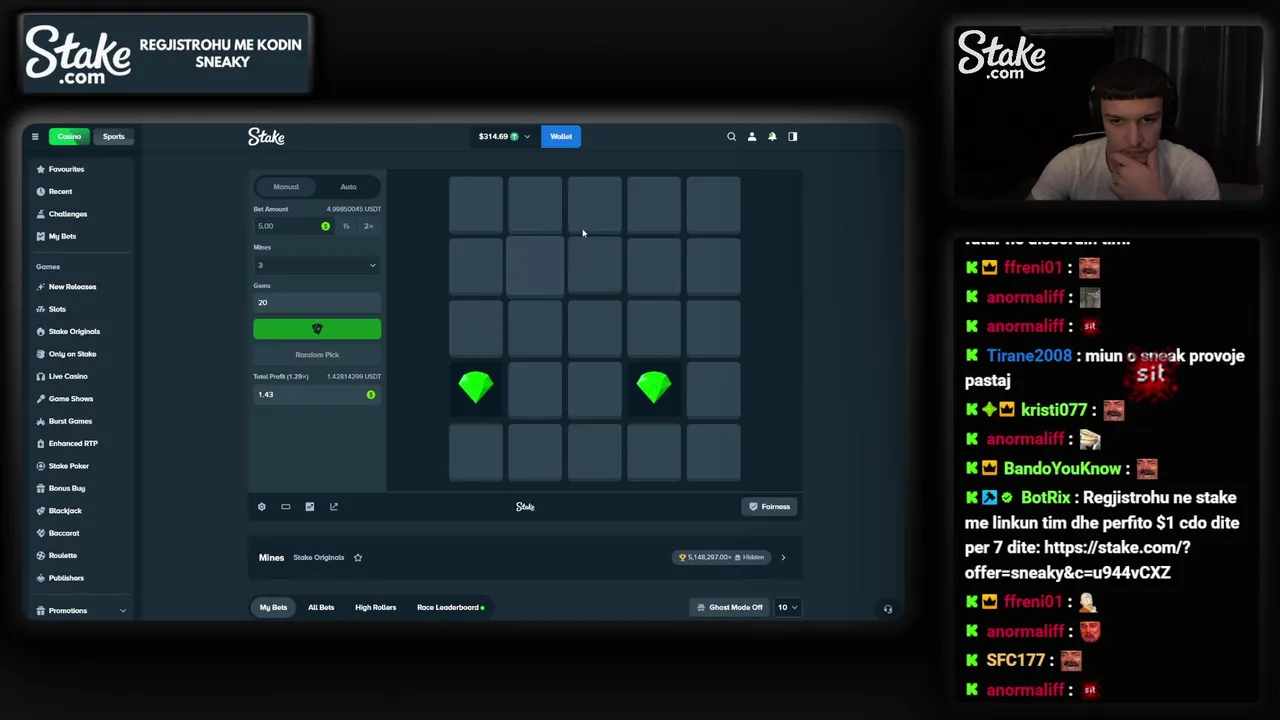Toggle Ghost Mode Off switch
Screen dimensions: 1280x720
pos(730,607)
